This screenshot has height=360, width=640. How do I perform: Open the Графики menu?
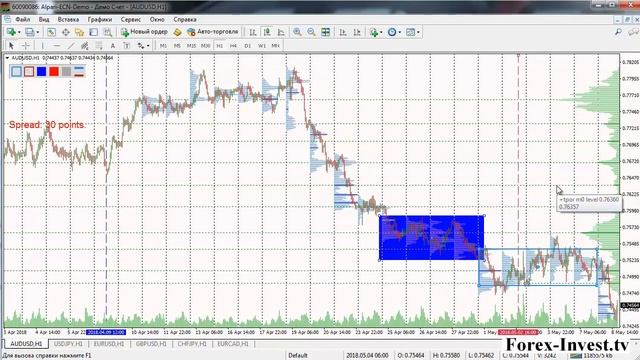[x=100, y=19]
